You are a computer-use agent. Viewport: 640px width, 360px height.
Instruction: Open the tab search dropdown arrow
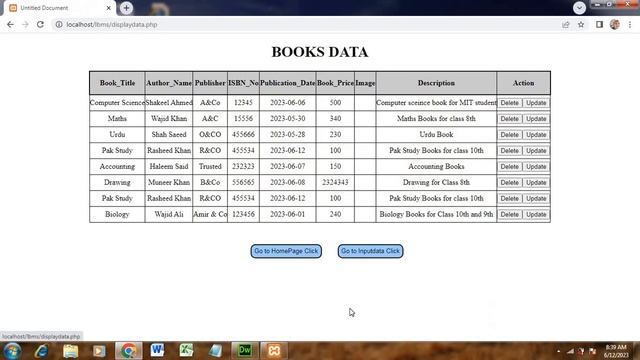pos(579,8)
